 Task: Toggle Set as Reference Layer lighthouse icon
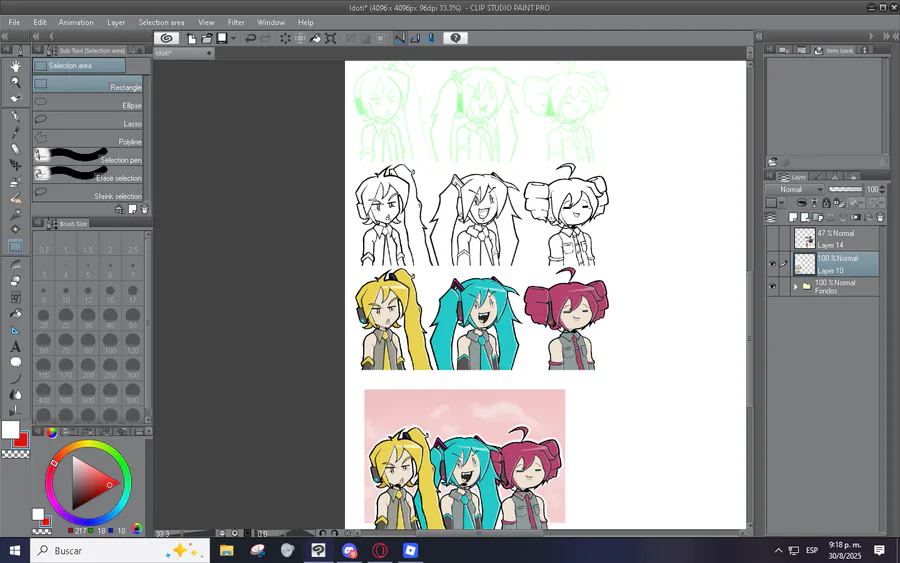click(814, 203)
